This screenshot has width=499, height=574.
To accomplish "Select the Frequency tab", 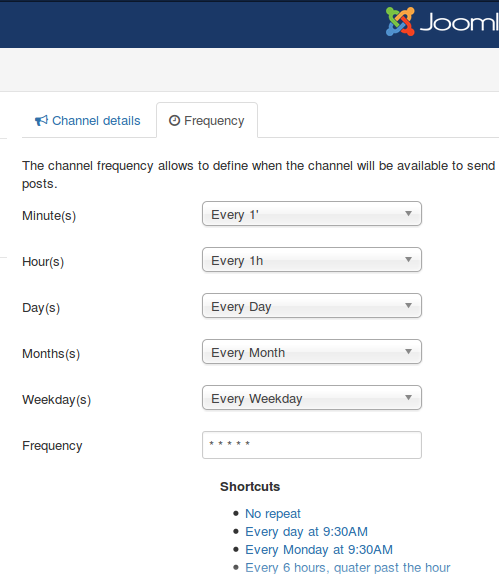I will pyautogui.click(x=207, y=120).
